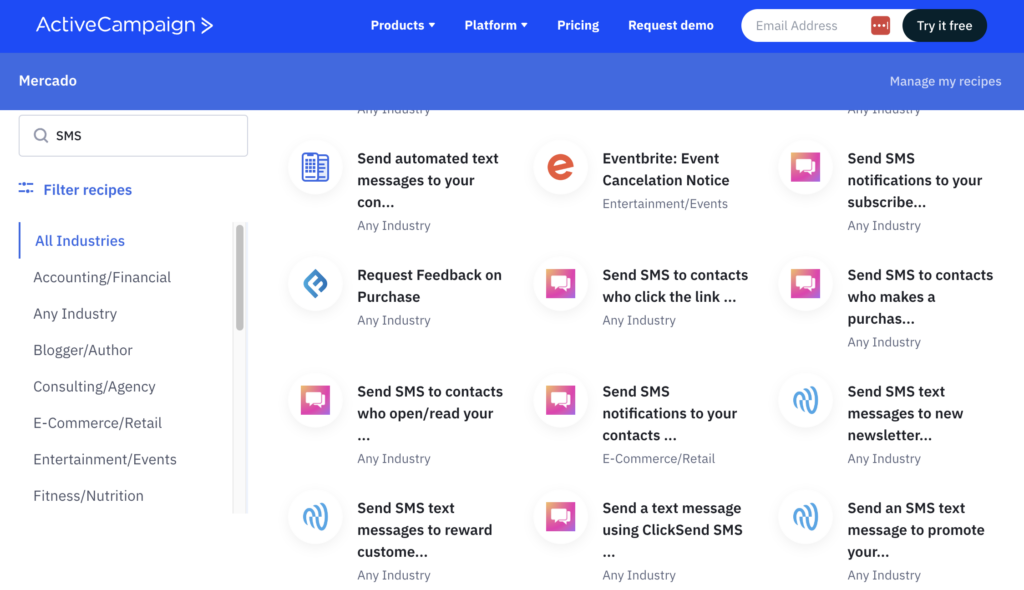Open the Platform dropdown menu

pos(496,25)
